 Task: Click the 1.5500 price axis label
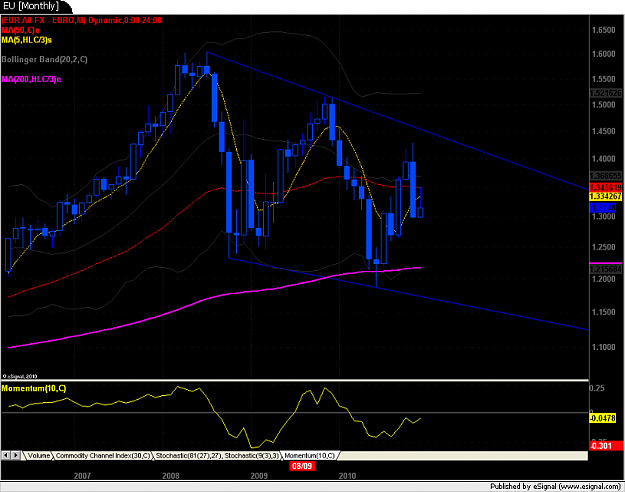pyautogui.click(x=603, y=79)
